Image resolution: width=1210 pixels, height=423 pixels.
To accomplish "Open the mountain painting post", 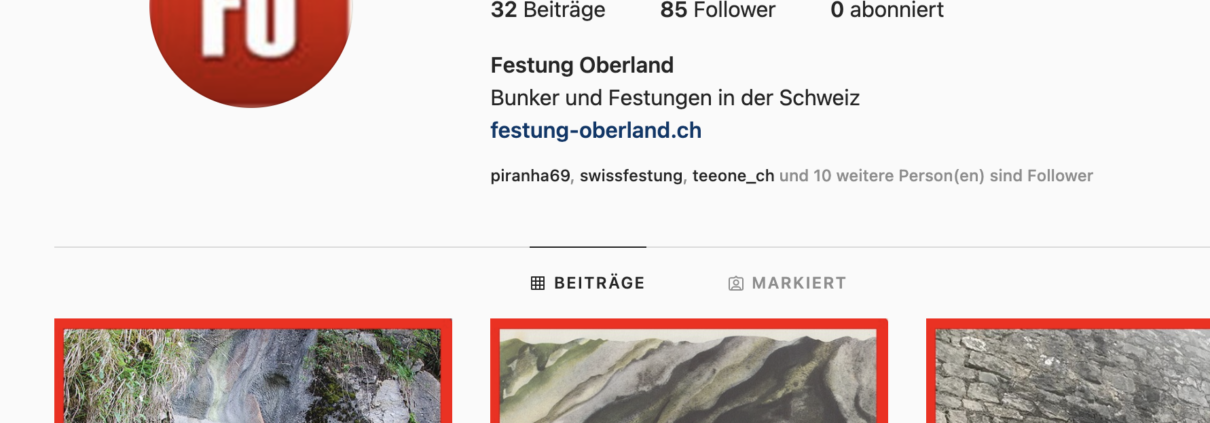I will click(x=689, y=371).
